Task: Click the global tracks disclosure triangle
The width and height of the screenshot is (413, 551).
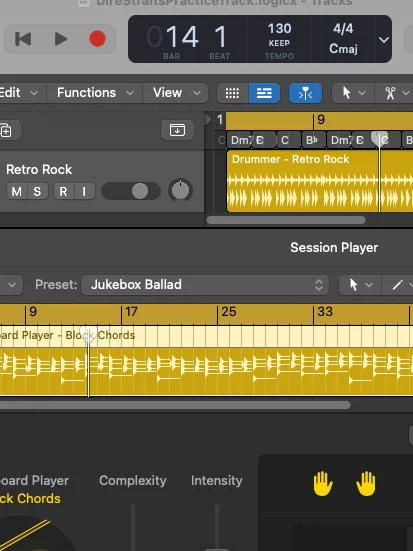Action: tap(208, 120)
